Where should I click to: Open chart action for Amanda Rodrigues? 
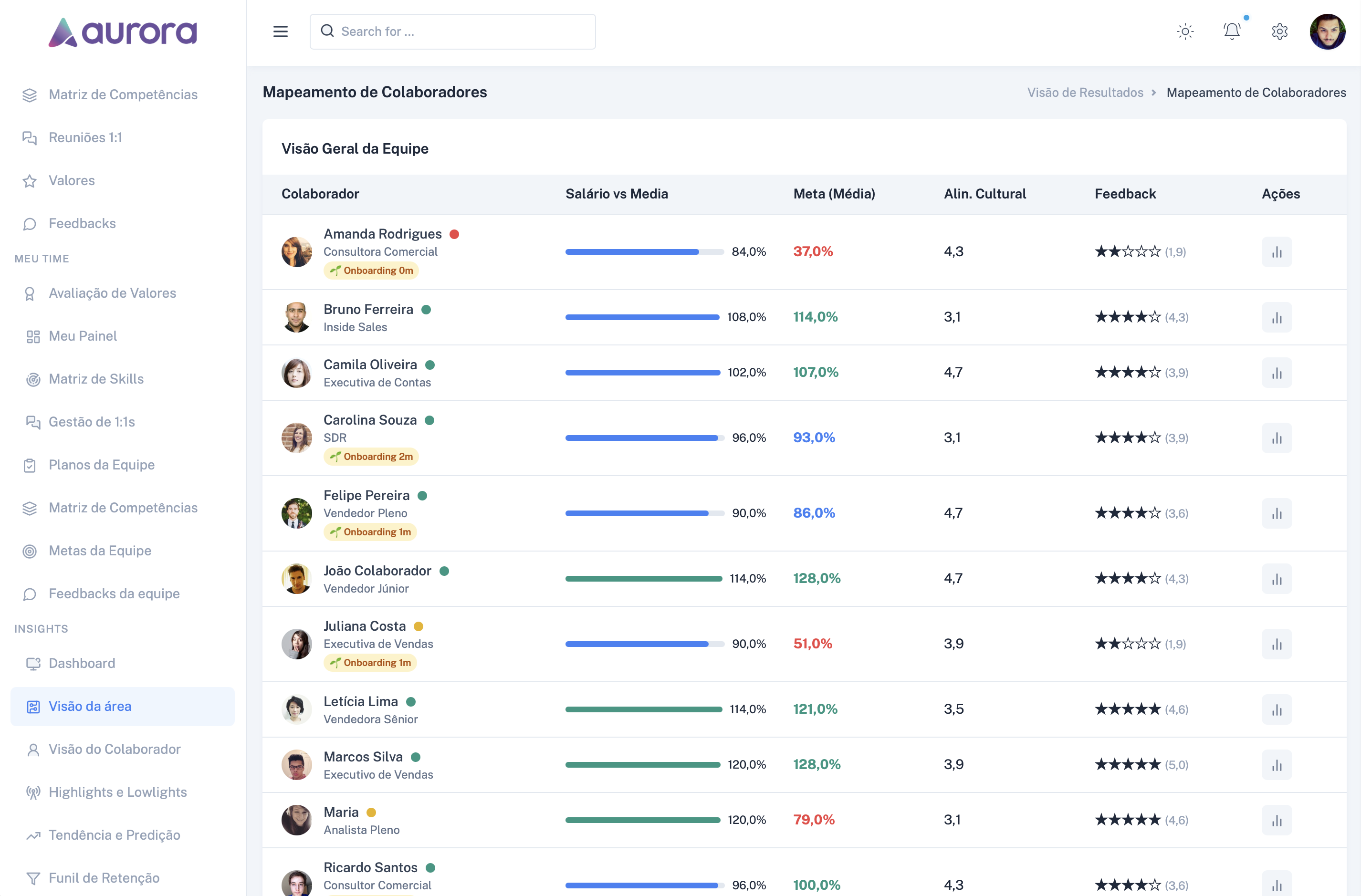pyautogui.click(x=1277, y=252)
